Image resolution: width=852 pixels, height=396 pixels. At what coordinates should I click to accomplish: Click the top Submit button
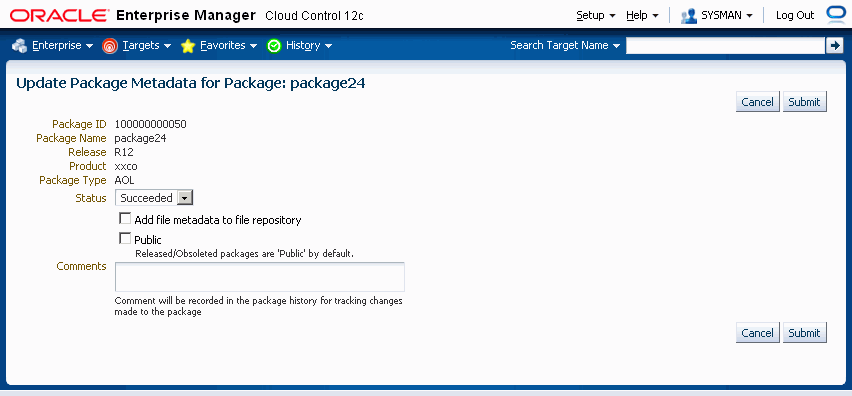(805, 102)
